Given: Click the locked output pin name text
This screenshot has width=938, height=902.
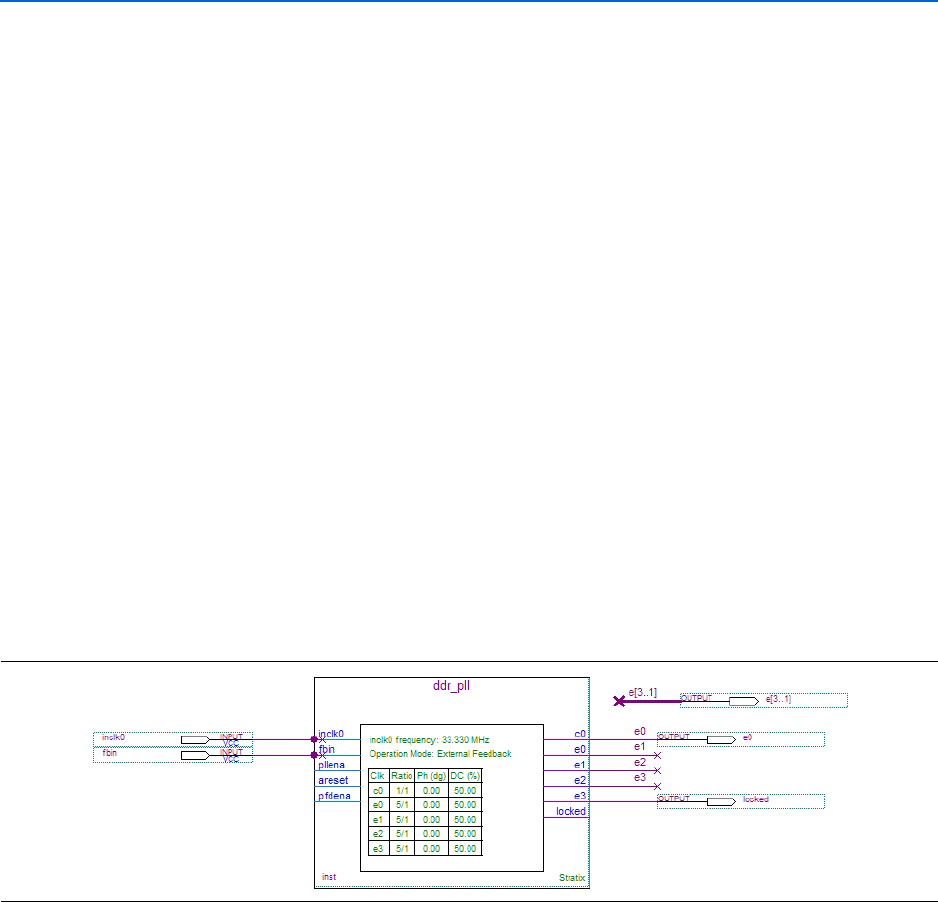Looking at the screenshot, I should [756, 799].
